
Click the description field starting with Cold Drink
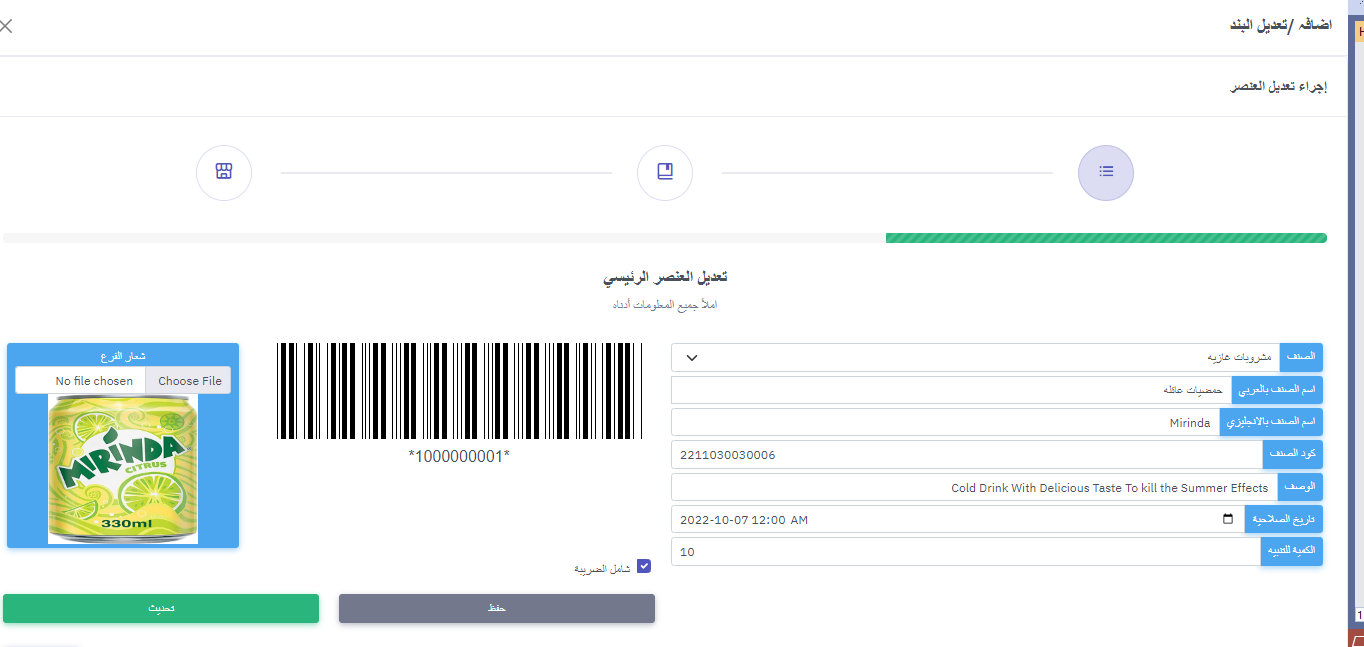[x=974, y=488]
